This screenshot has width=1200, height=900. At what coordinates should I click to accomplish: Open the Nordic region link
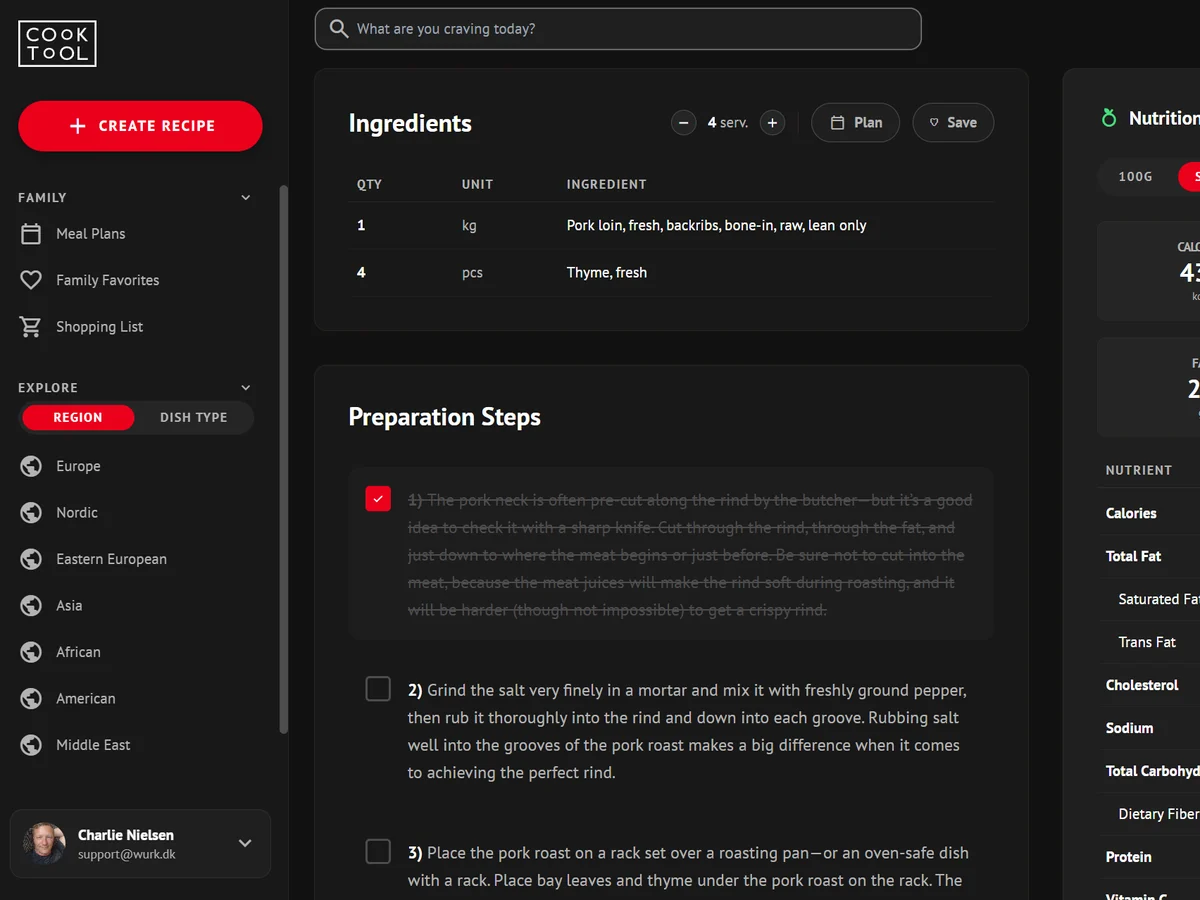[77, 513]
